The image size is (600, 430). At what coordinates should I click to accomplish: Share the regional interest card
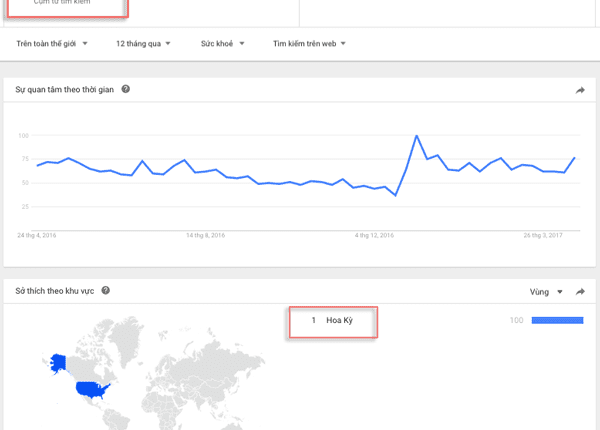[x=580, y=292]
